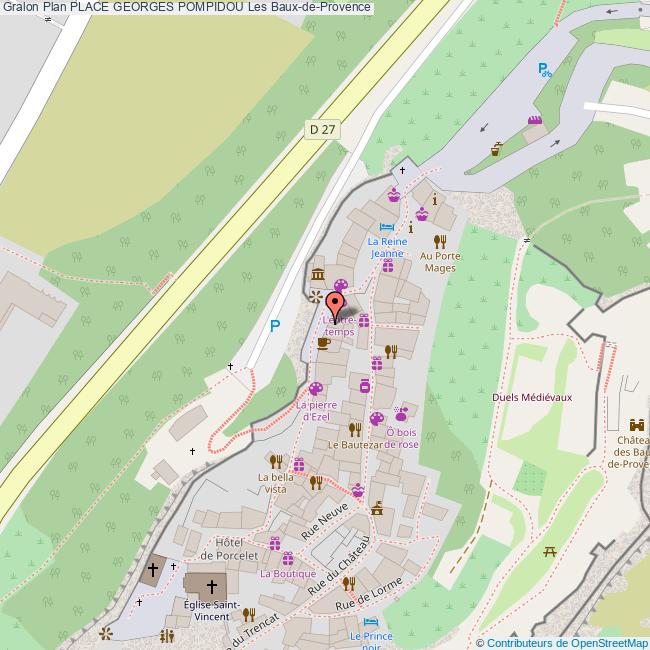Image resolution: width=650 pixels, height=650 pixels.
Task: Click the gift shop icon above La Boutique
Action: pyautogui.click(x=288, y=558)
